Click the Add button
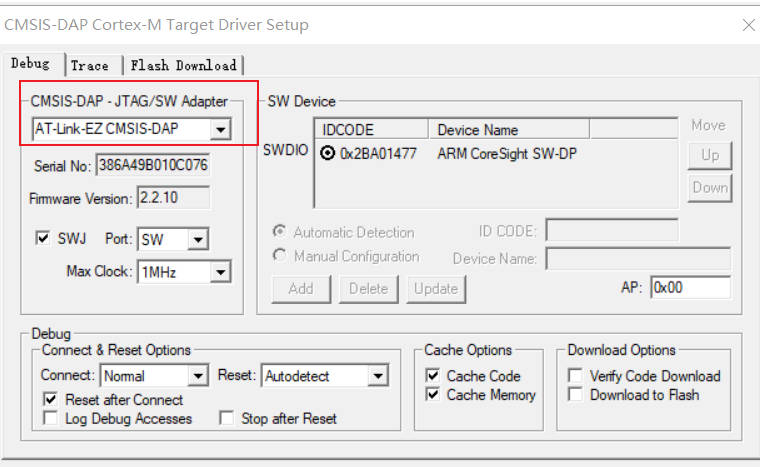The width and height of the screenshot is (760, 467). [301, 289]
